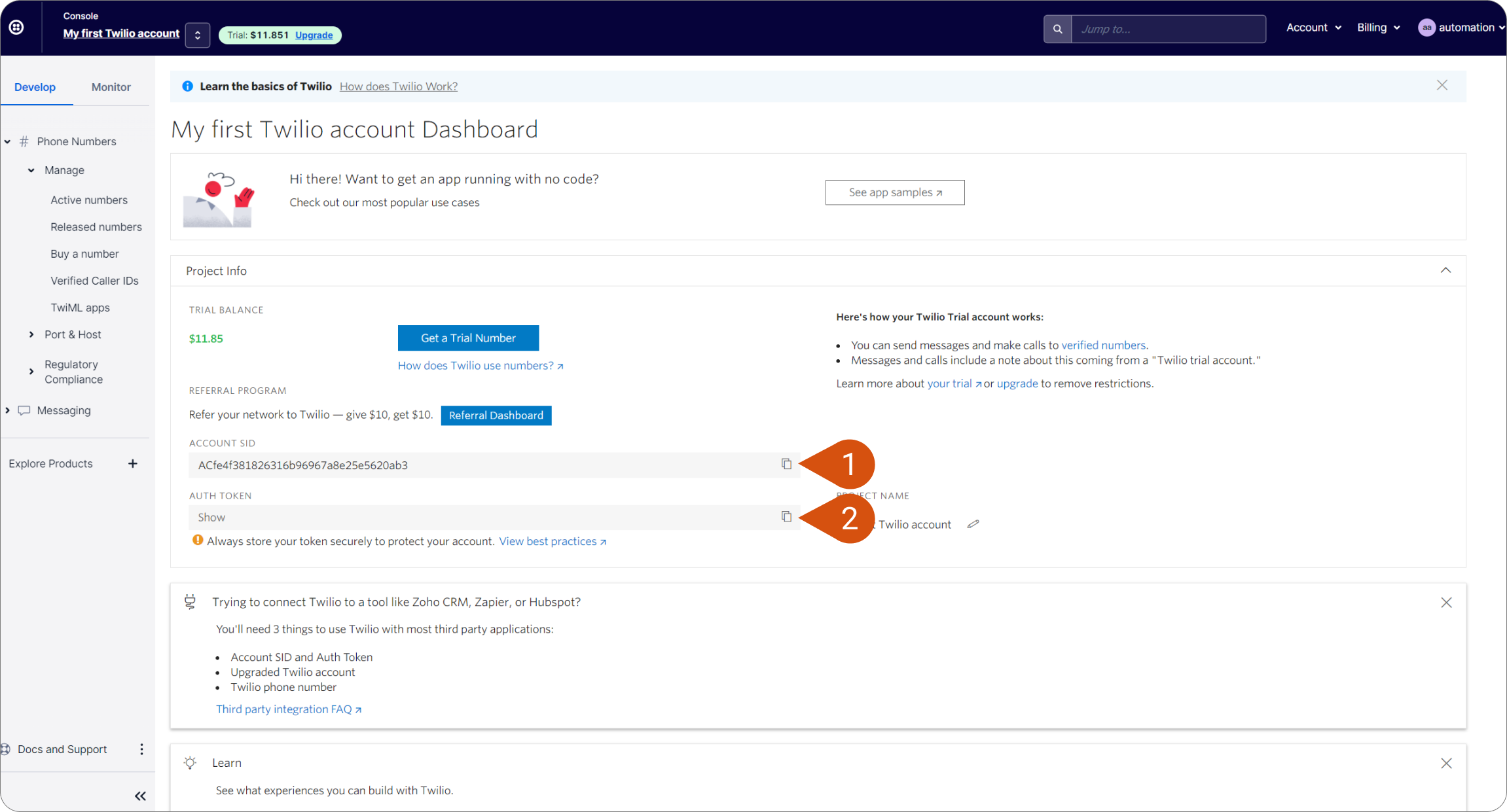Focus the Jump to search field
The width and height of the screenshot is (1507, 812).
tap(1168, 29)
